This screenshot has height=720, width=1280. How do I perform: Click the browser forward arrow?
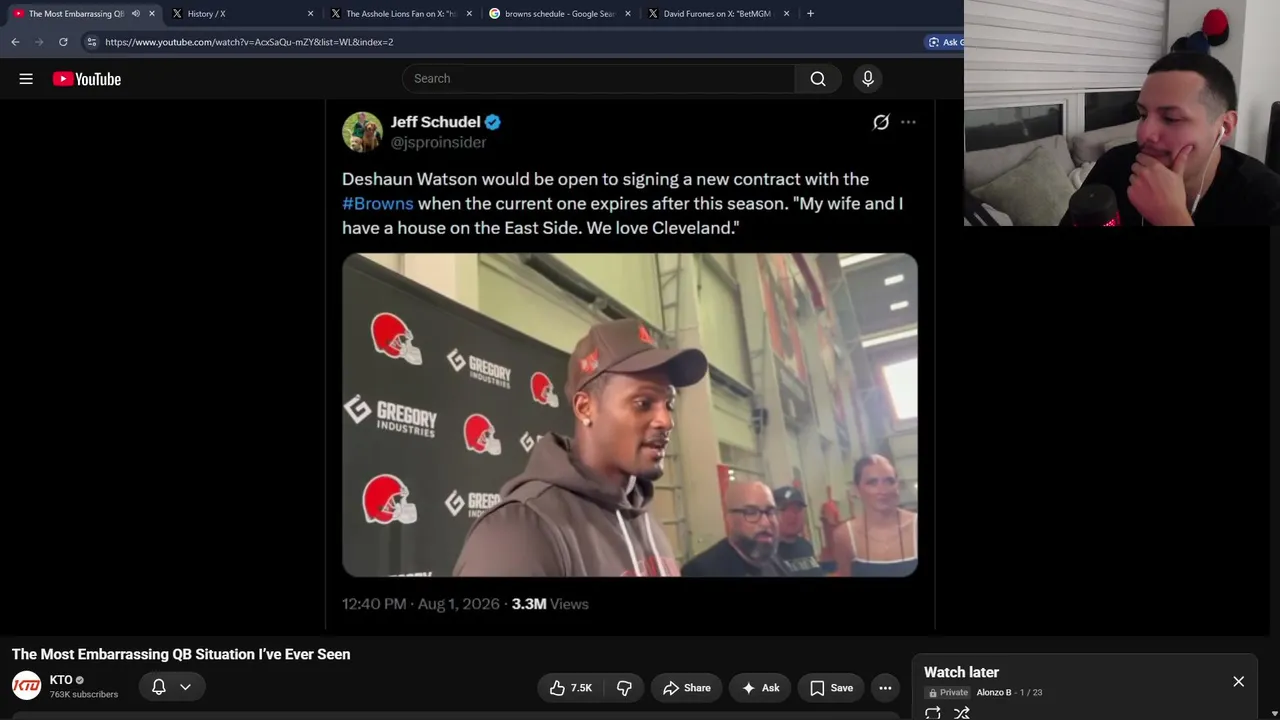(39, 42)
